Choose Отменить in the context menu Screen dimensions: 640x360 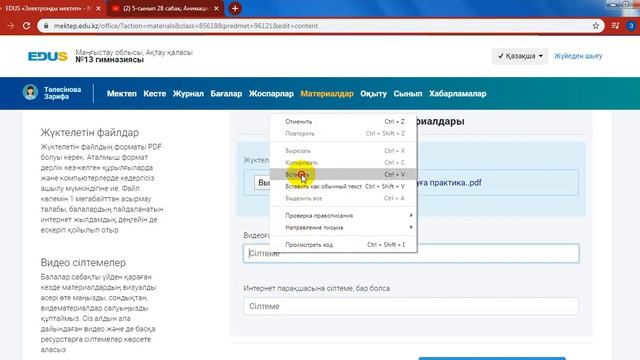coord(343,122)
